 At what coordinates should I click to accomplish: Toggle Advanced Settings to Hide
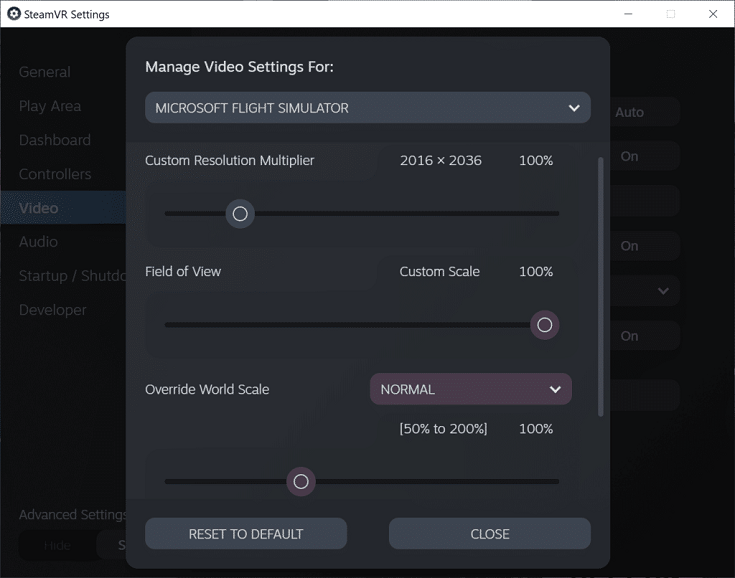57,546
